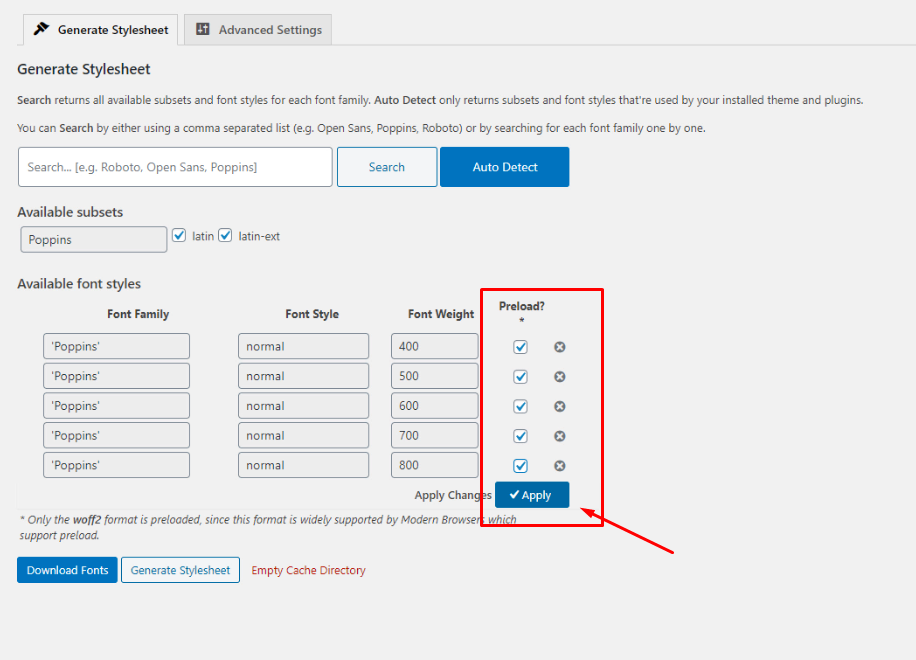Delete the Poppins 800 font style
The height and width of the screenshot is (660, 916).
[x=560, y=466]
